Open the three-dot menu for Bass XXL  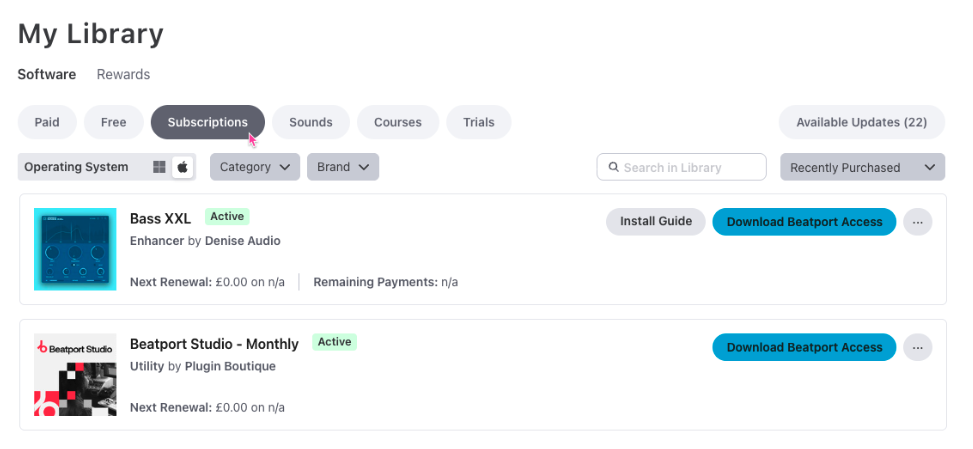tap(917, 222)
